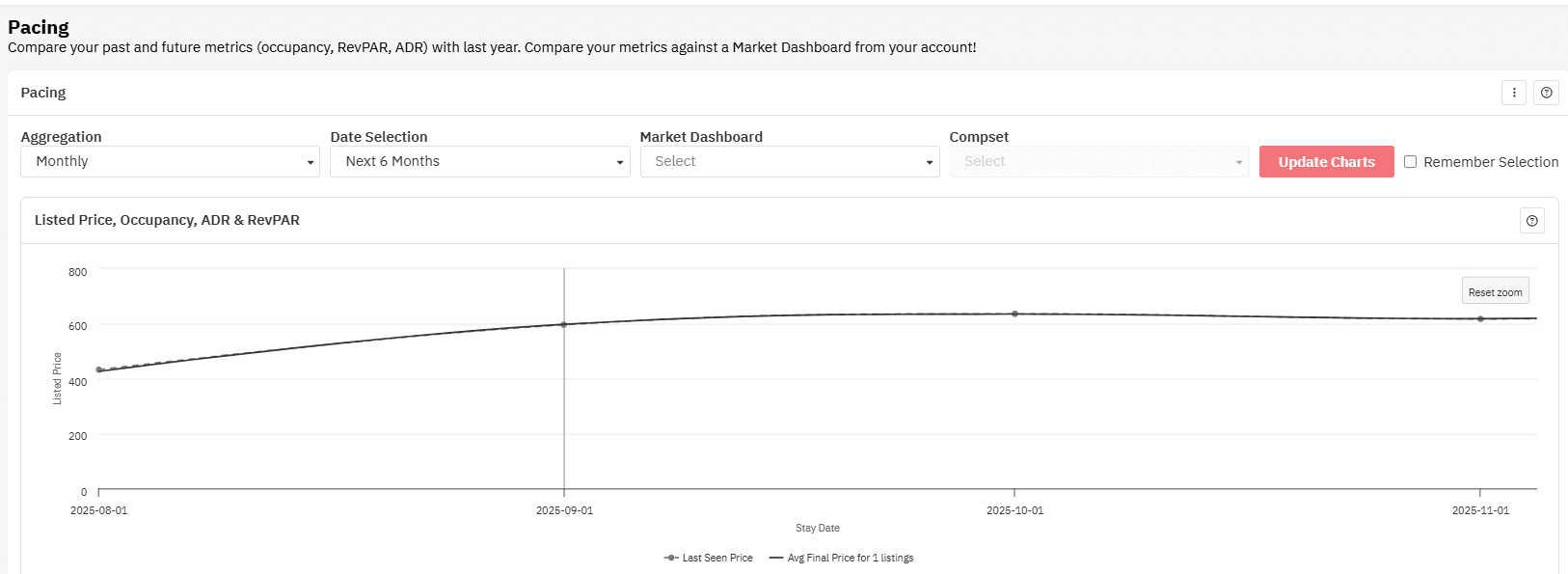Expand the Date Selection dropdown

click(479, 162)
